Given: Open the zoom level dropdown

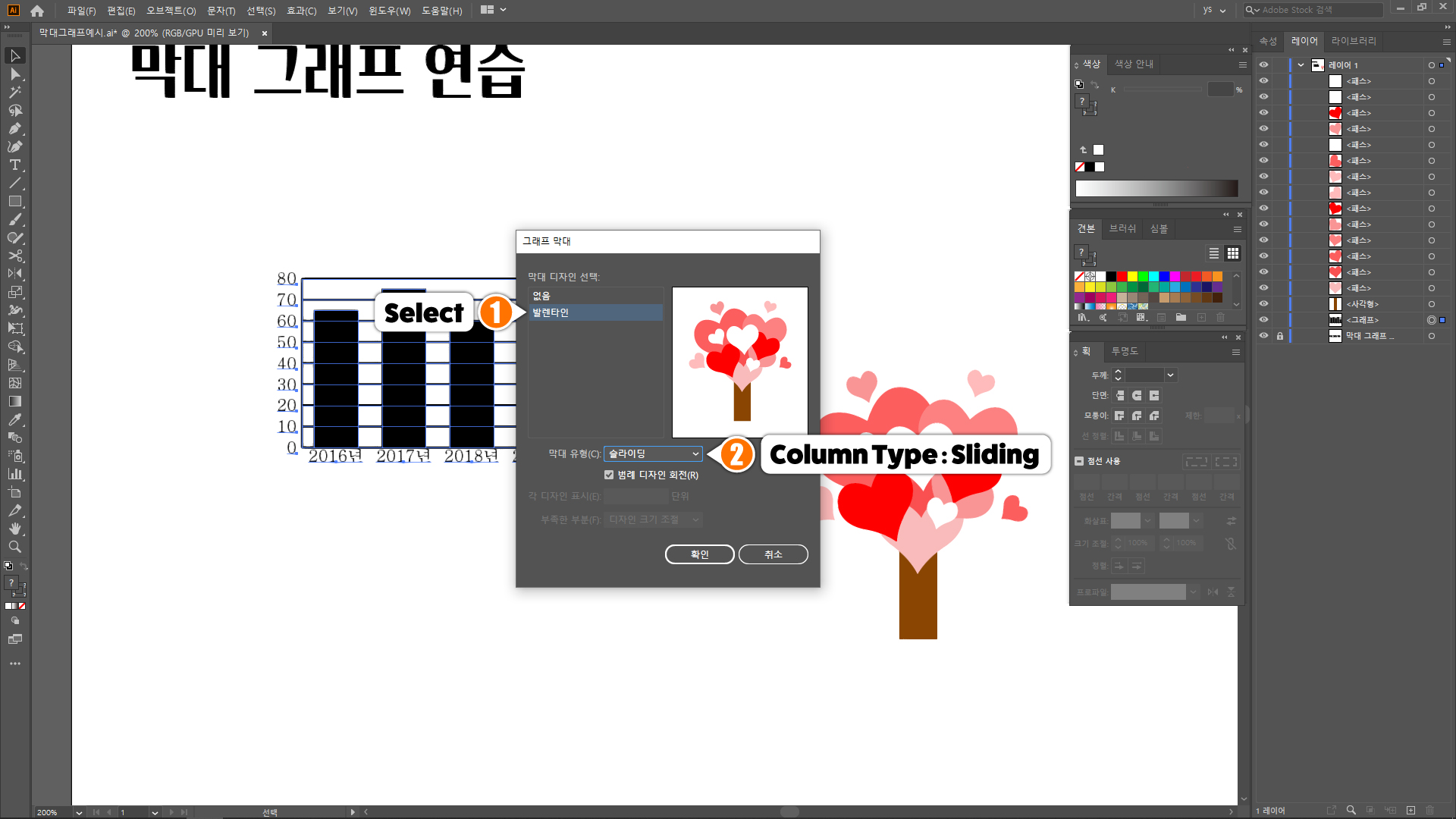Looking at the screenshot, I should click(x=78, y=812).
